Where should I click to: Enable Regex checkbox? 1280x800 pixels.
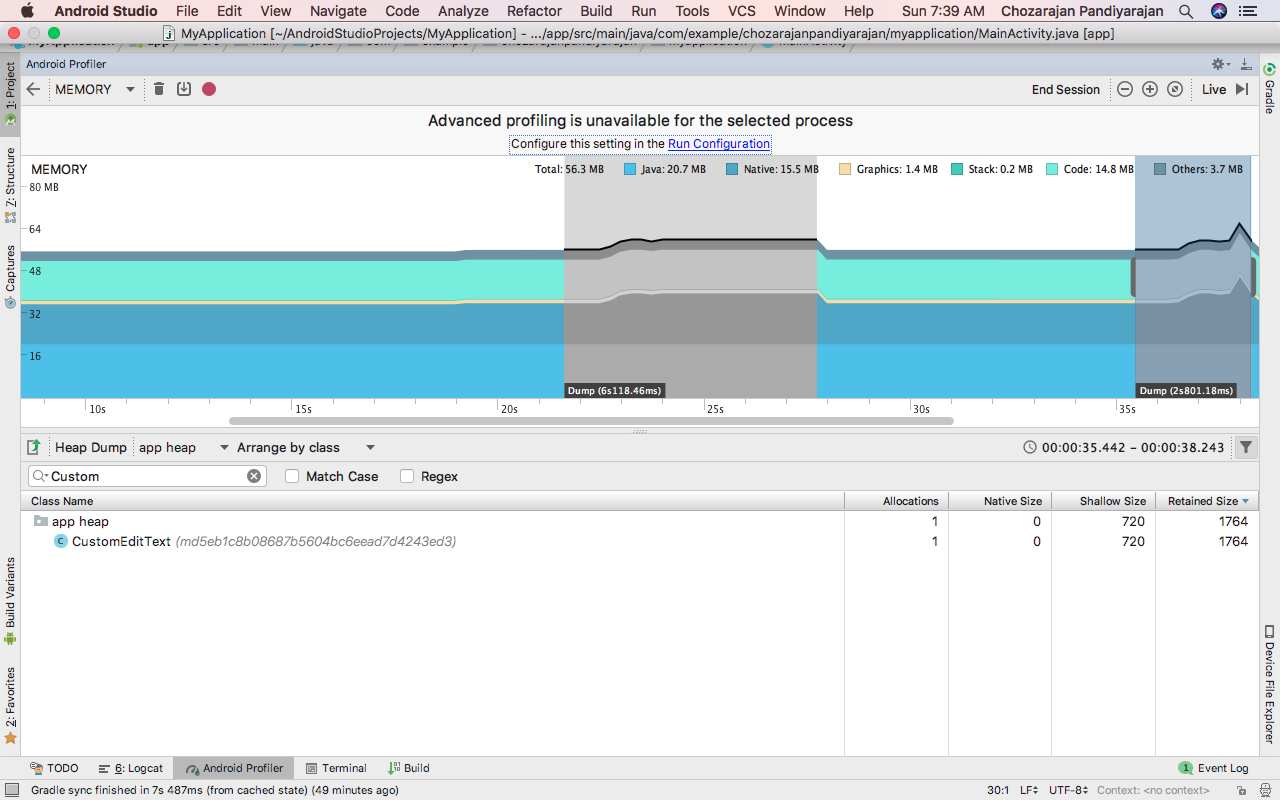pos(407,476)
